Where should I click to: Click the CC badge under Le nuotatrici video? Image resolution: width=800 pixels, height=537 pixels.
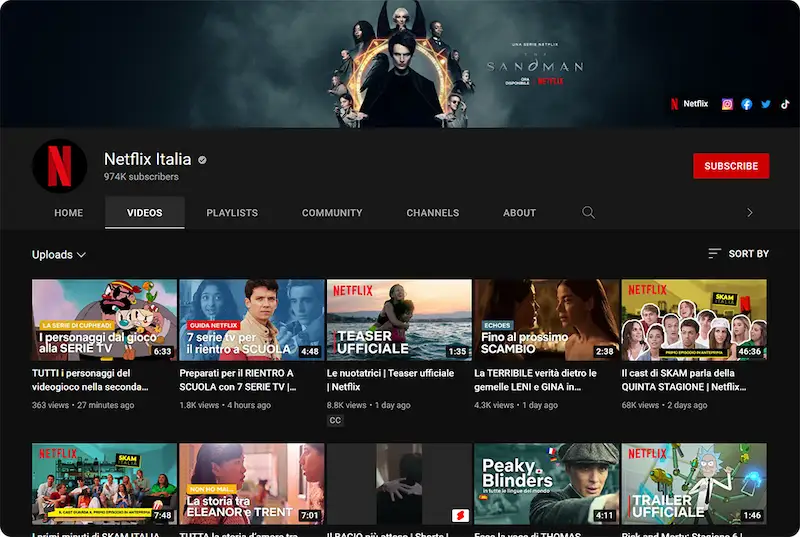[335, 420]
